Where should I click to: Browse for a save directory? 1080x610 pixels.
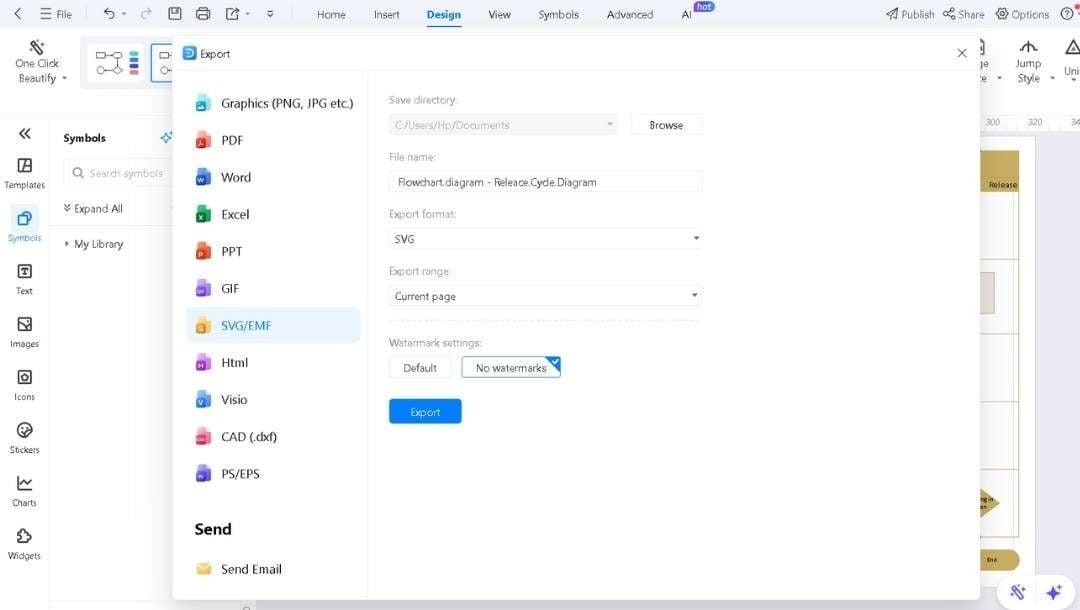[x=665, y=124]
